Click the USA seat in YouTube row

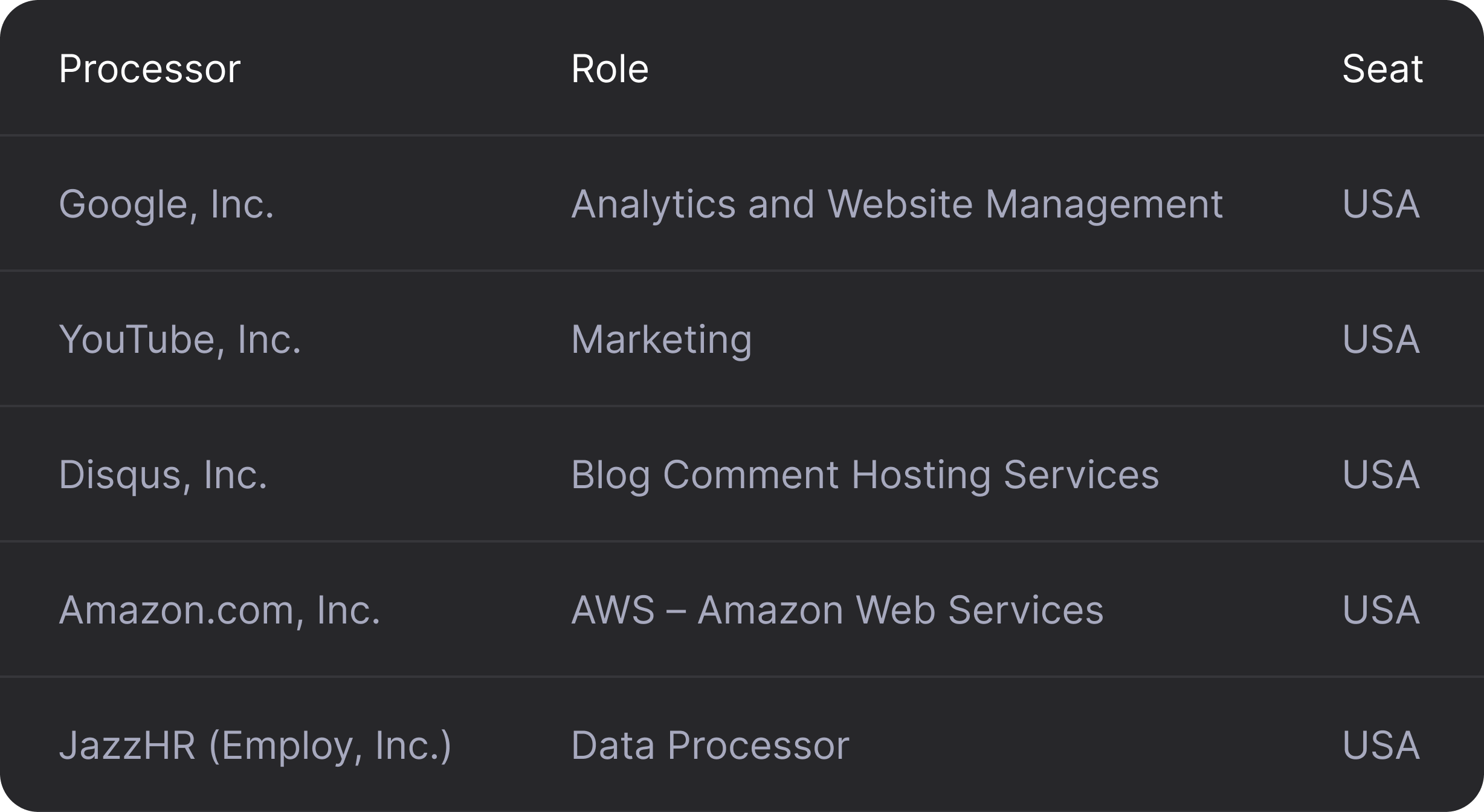pyautogui.click(x=1381, y=340)
